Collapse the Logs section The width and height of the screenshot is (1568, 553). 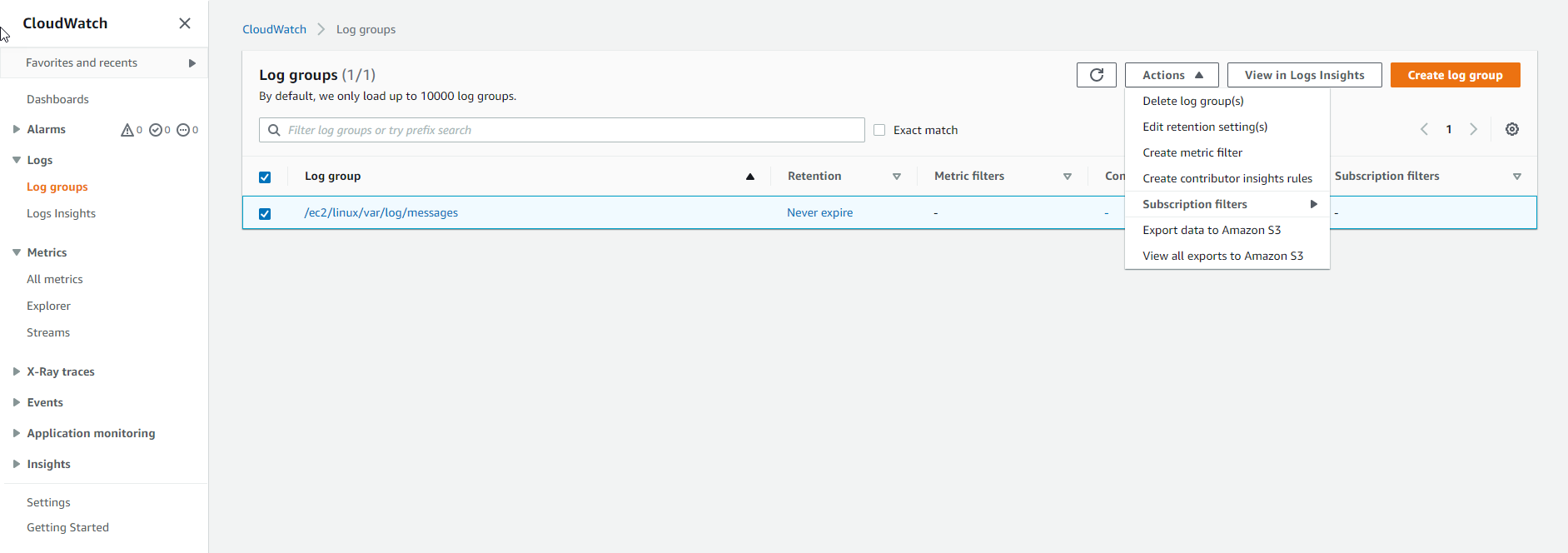click(x=16, y=160)
